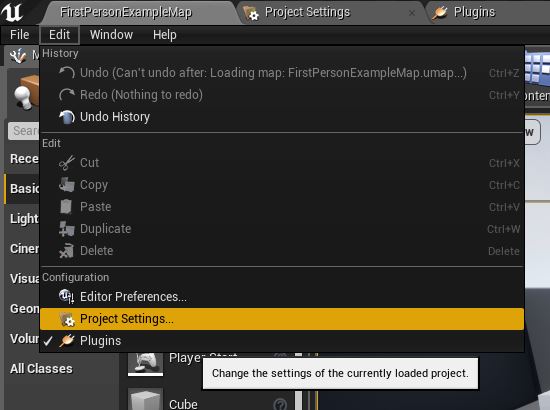Open the Help menu

(x=165, y=35)
